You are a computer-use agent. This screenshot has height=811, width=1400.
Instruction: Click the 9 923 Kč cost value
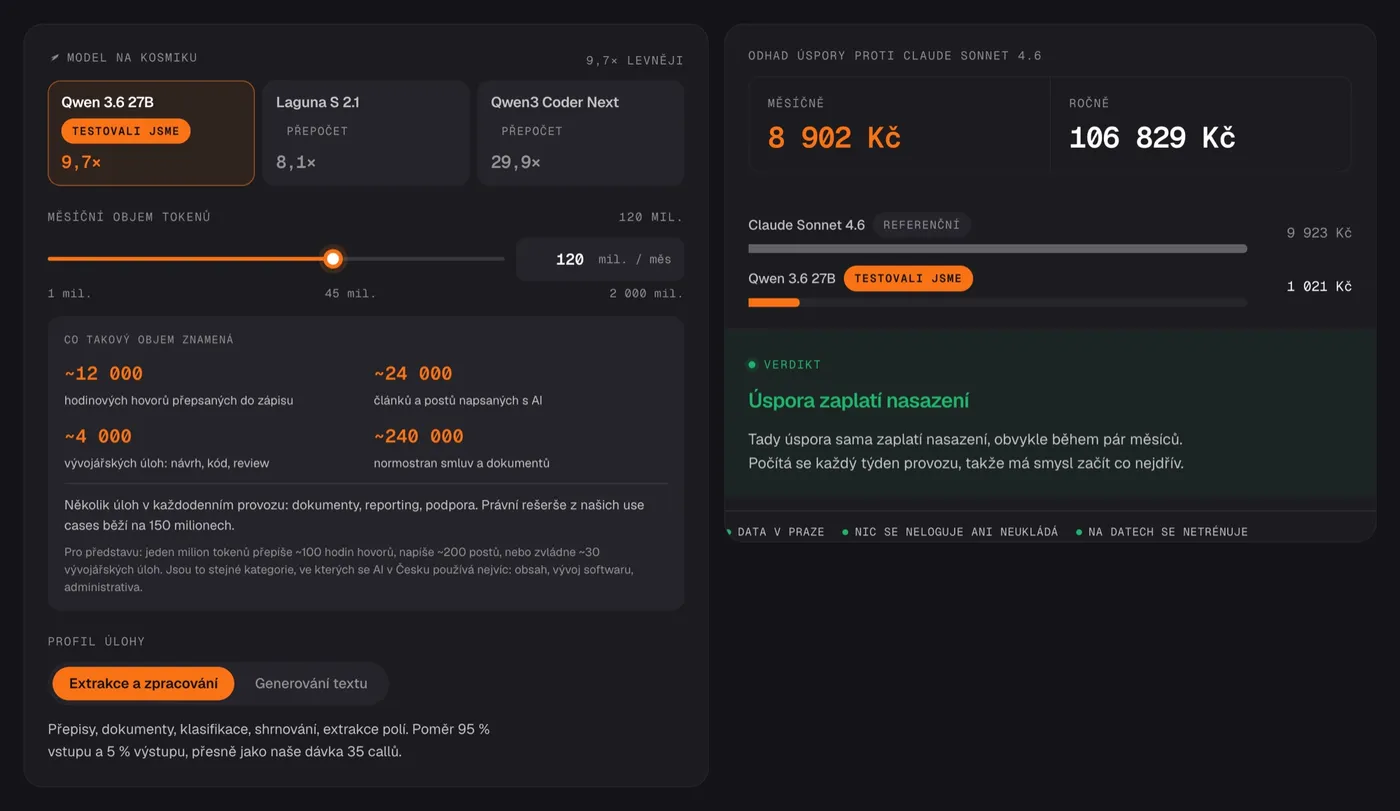click(1319, 233)
